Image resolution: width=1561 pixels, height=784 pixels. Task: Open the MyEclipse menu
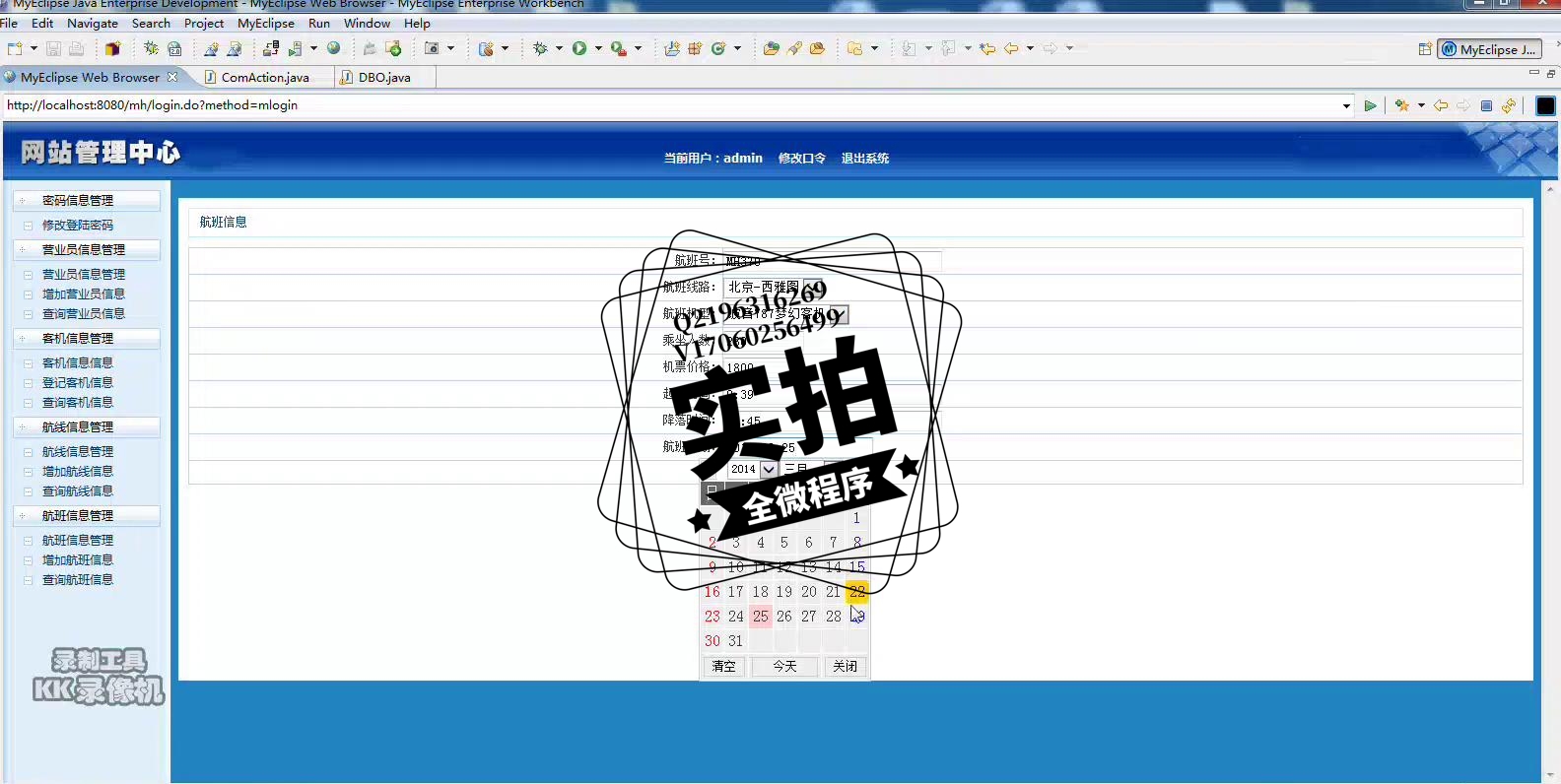266,23
